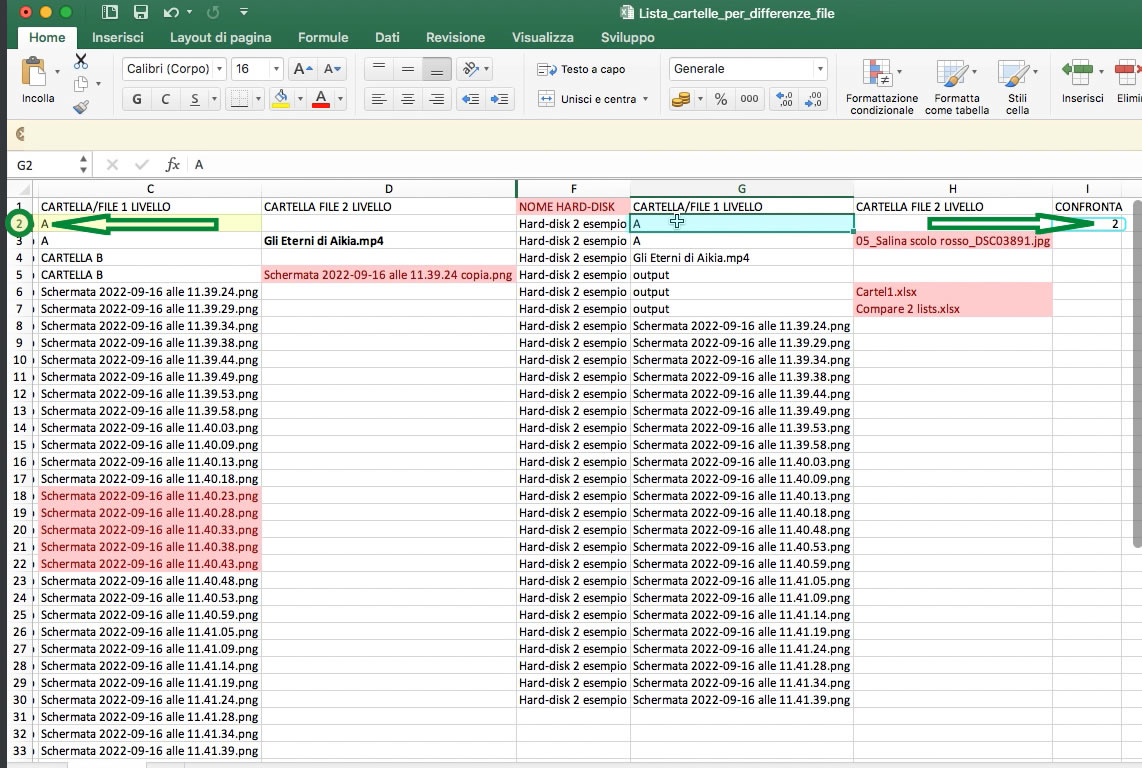The width and height of the screenshot is (1142, 768).
Task: Apply the 000 thousands separator style
Action: point(749,99)
